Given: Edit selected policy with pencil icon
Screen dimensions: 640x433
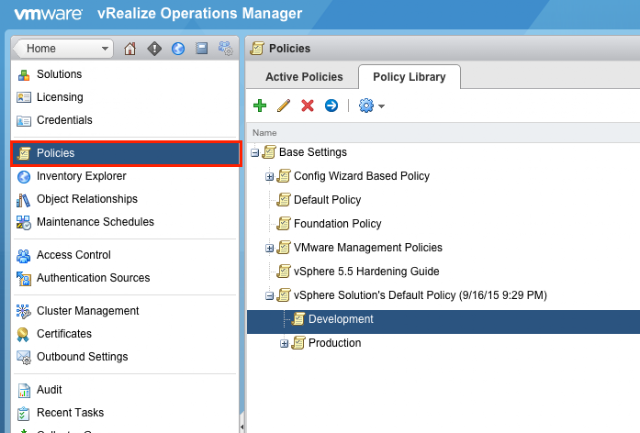Looking at the screenshot, I should (x=284, y=106).
